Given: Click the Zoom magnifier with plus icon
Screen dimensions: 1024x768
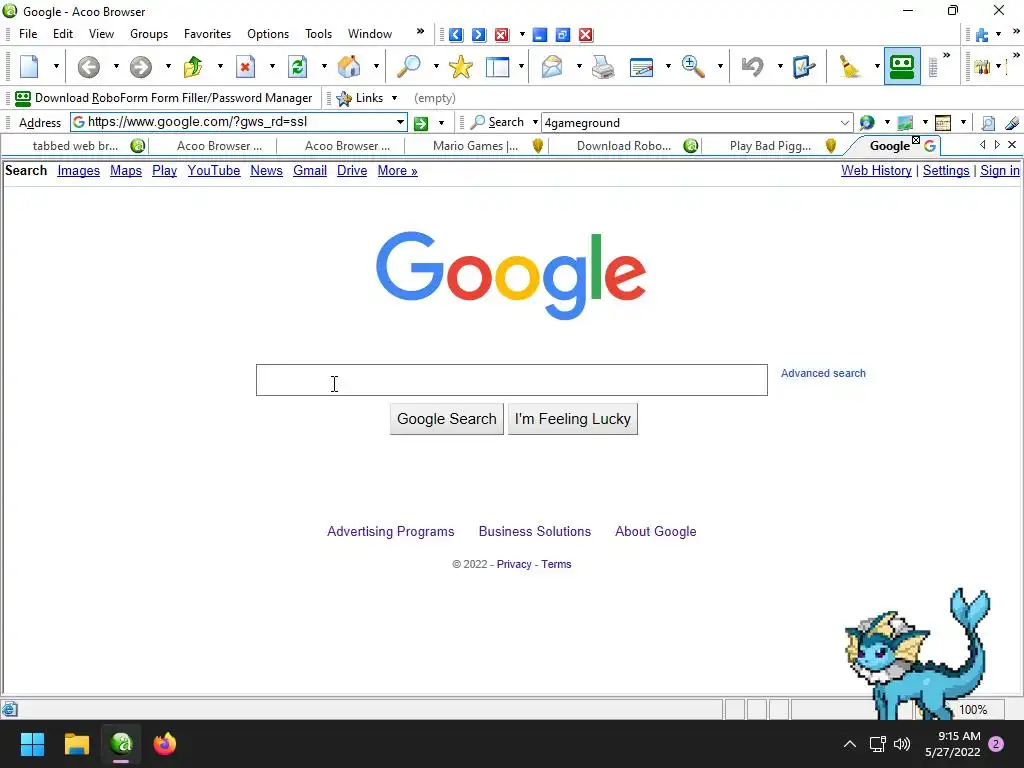Looking at the screenshot, I should (x=692, y=67).
